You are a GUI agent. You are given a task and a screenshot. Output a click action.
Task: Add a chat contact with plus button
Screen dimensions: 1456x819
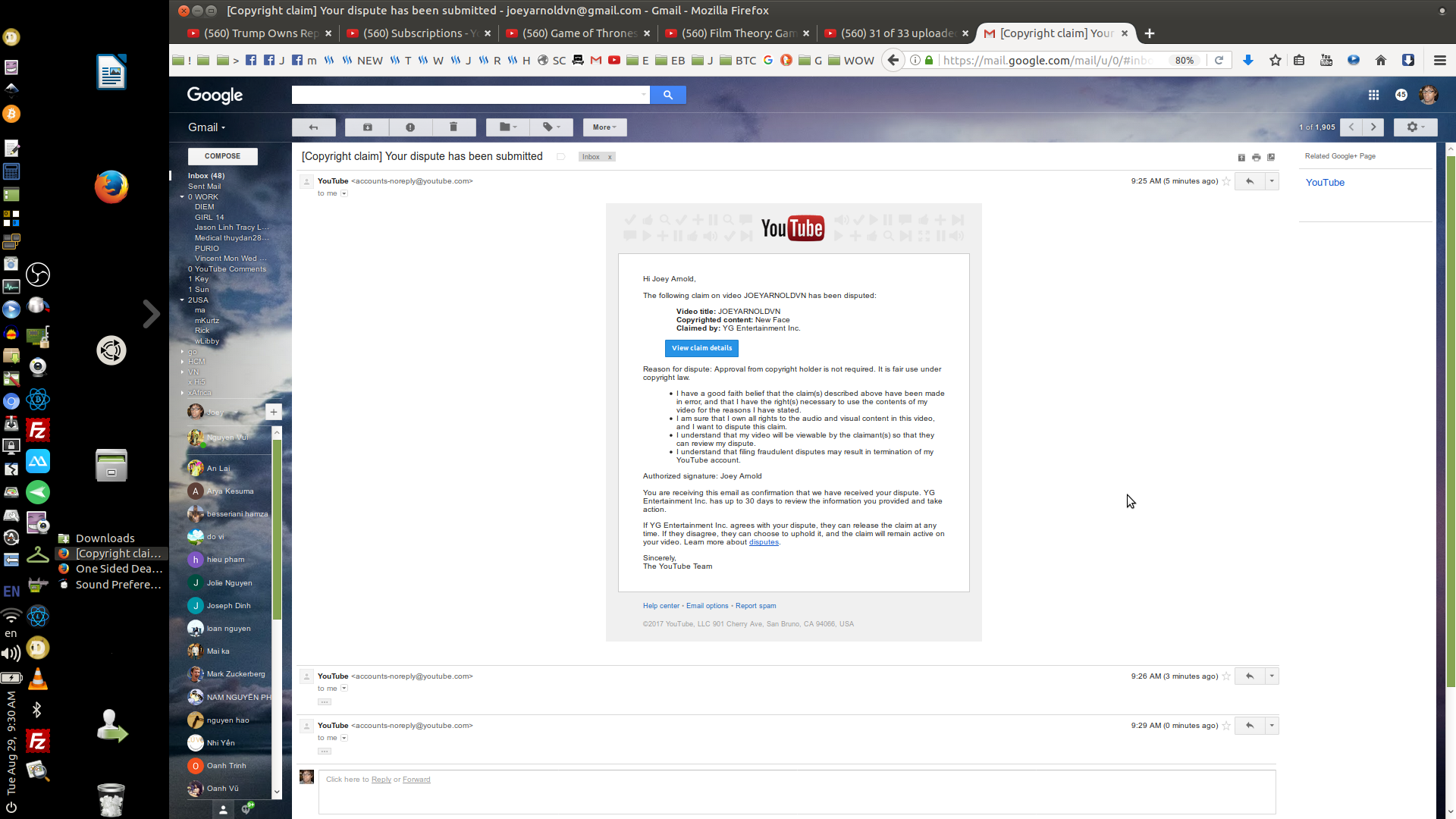[274, 412]
